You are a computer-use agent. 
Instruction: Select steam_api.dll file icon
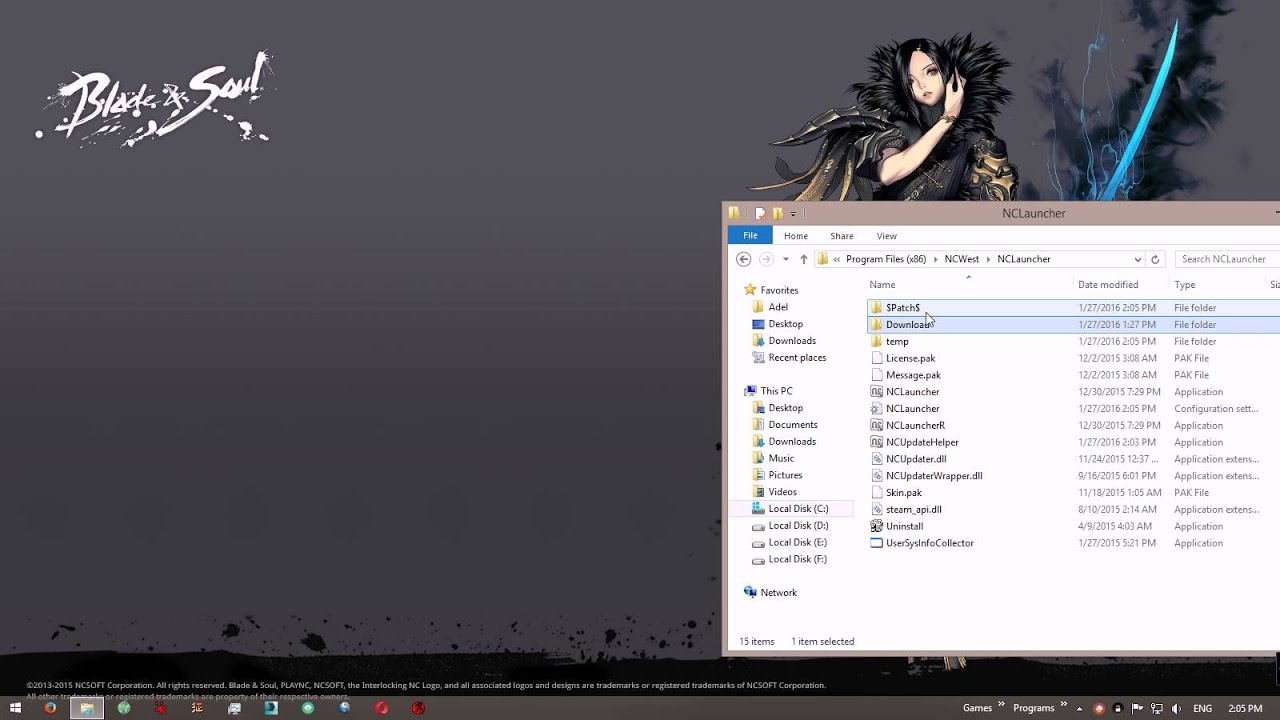877,509
